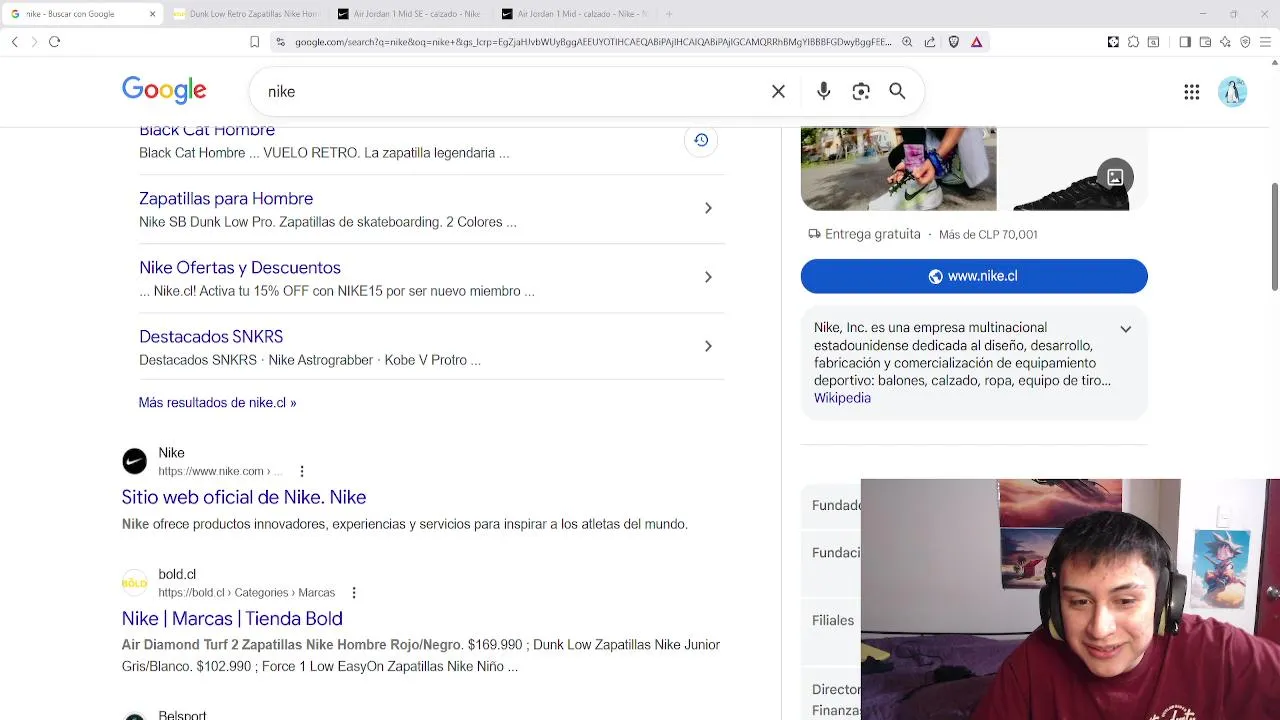Image resolution: width=1280 pixels, height=720 pixels.
Task: Open the image gallery icon on the shoe photo
Action: (1114, 177)
